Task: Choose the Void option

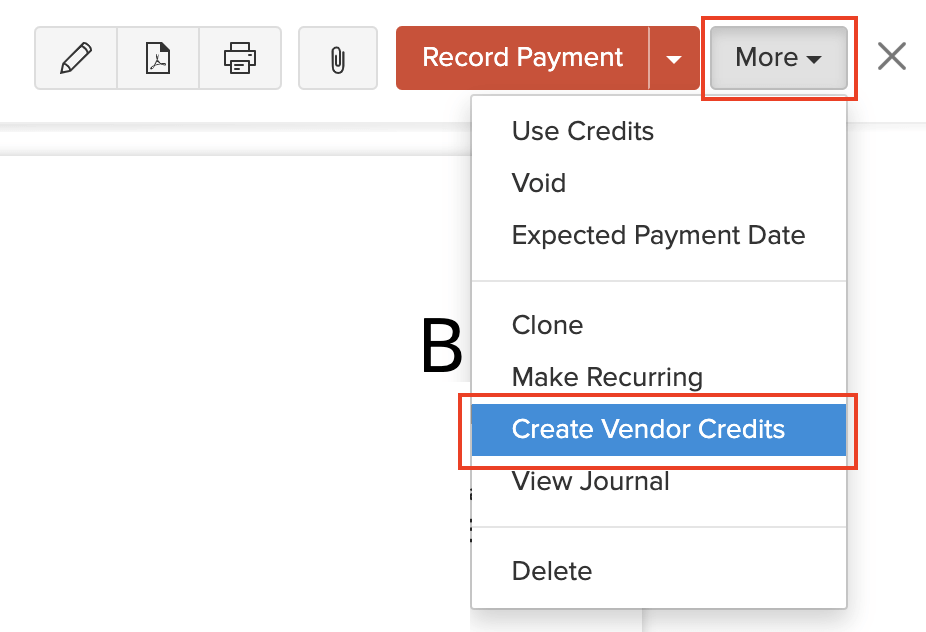Action: (x=539, y=183)
